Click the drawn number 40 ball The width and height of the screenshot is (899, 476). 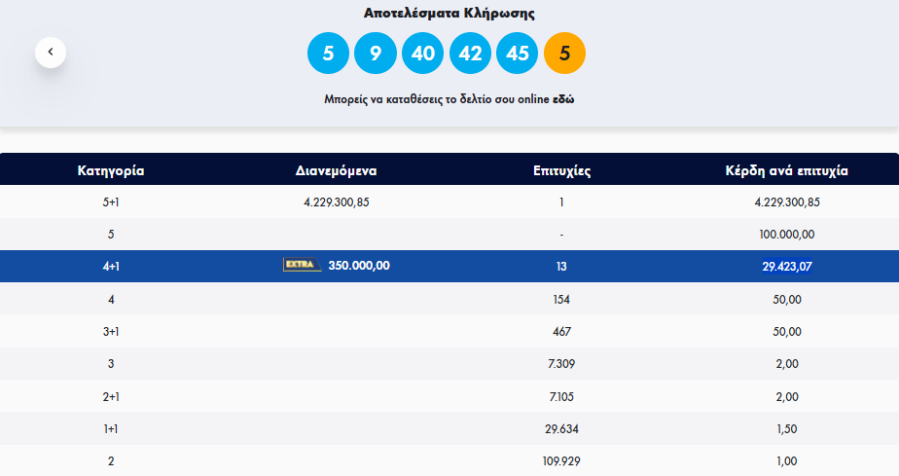[422, 53]
